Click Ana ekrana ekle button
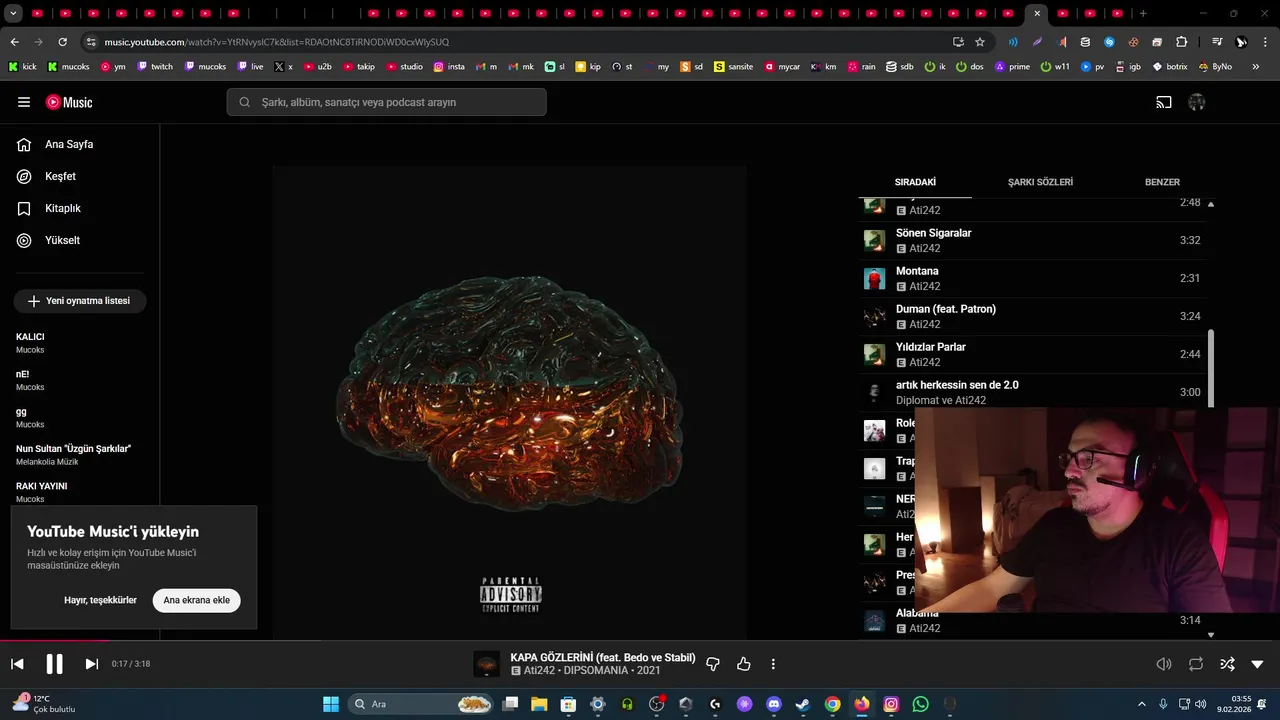 point(196,600)
